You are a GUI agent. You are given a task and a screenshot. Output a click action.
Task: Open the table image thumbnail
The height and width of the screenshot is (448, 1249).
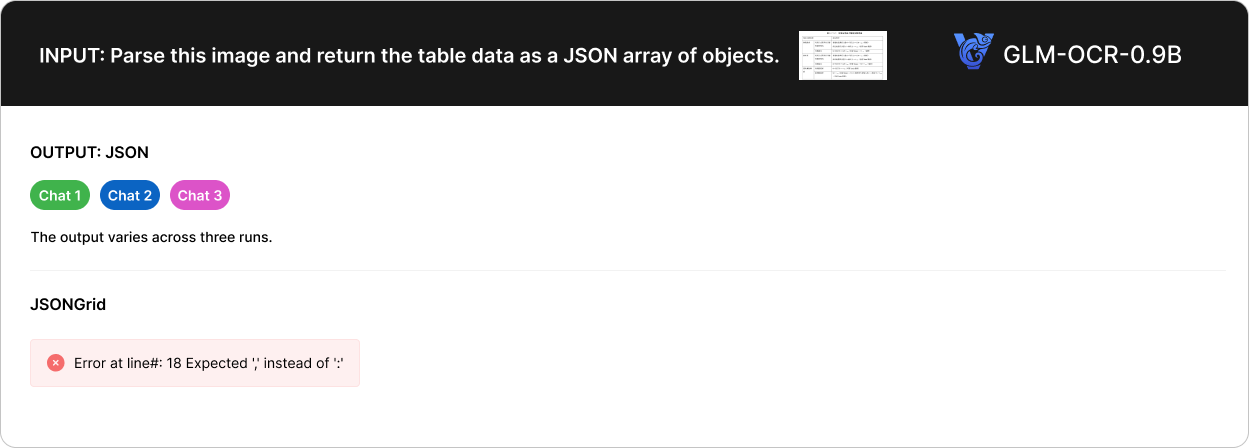(842, 55)
